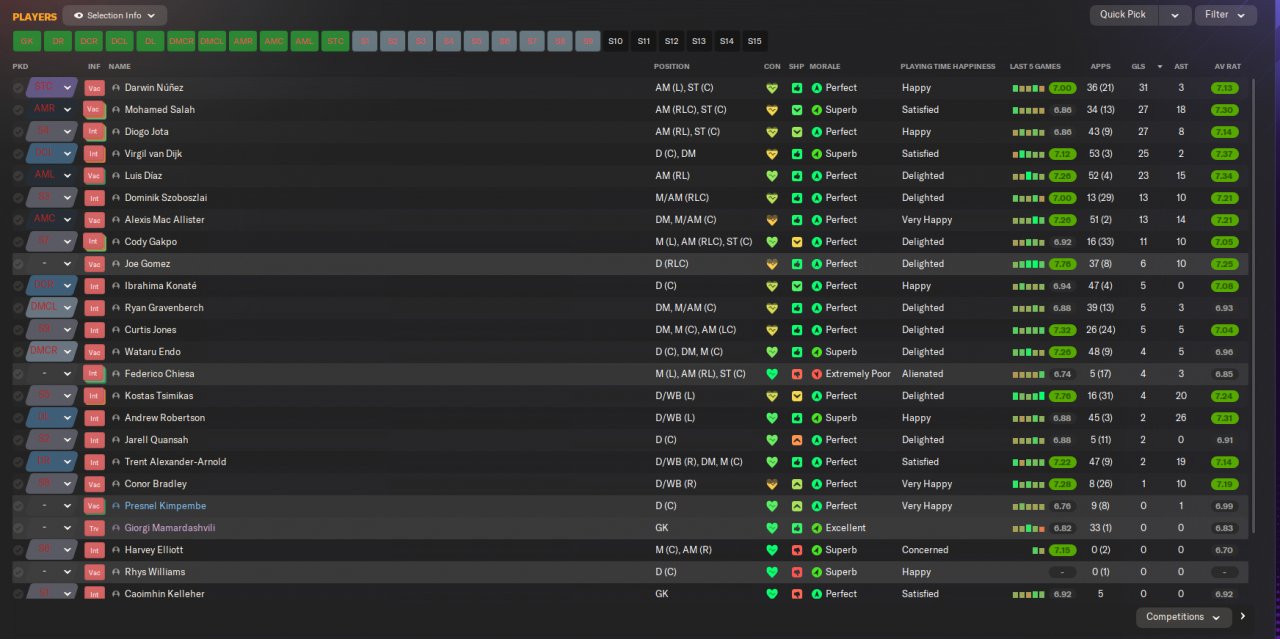Open the Quick Pick arrow dropdown
This screenshot has height=639, width=1280.
click(x=1175, y=15)
